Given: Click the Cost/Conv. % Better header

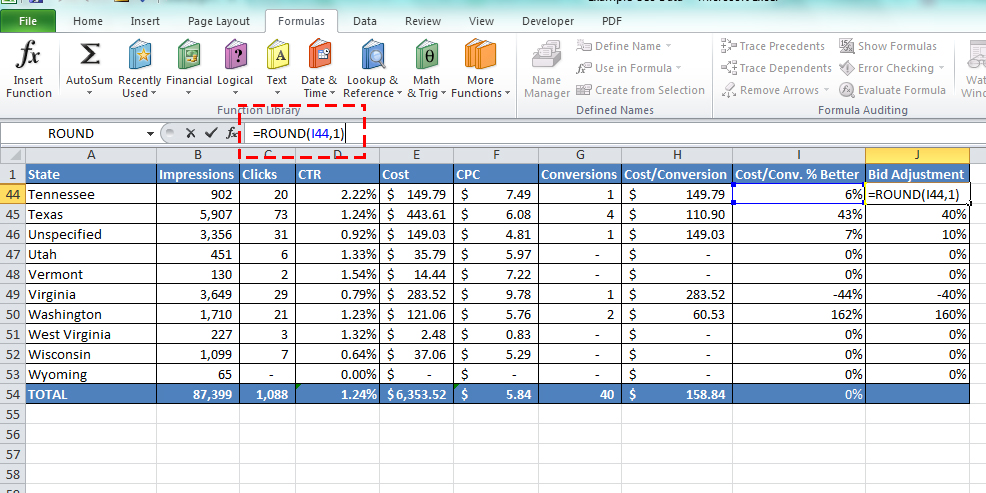Looking at the screenshot, I should pyautogui.click(x=799, y=174).
